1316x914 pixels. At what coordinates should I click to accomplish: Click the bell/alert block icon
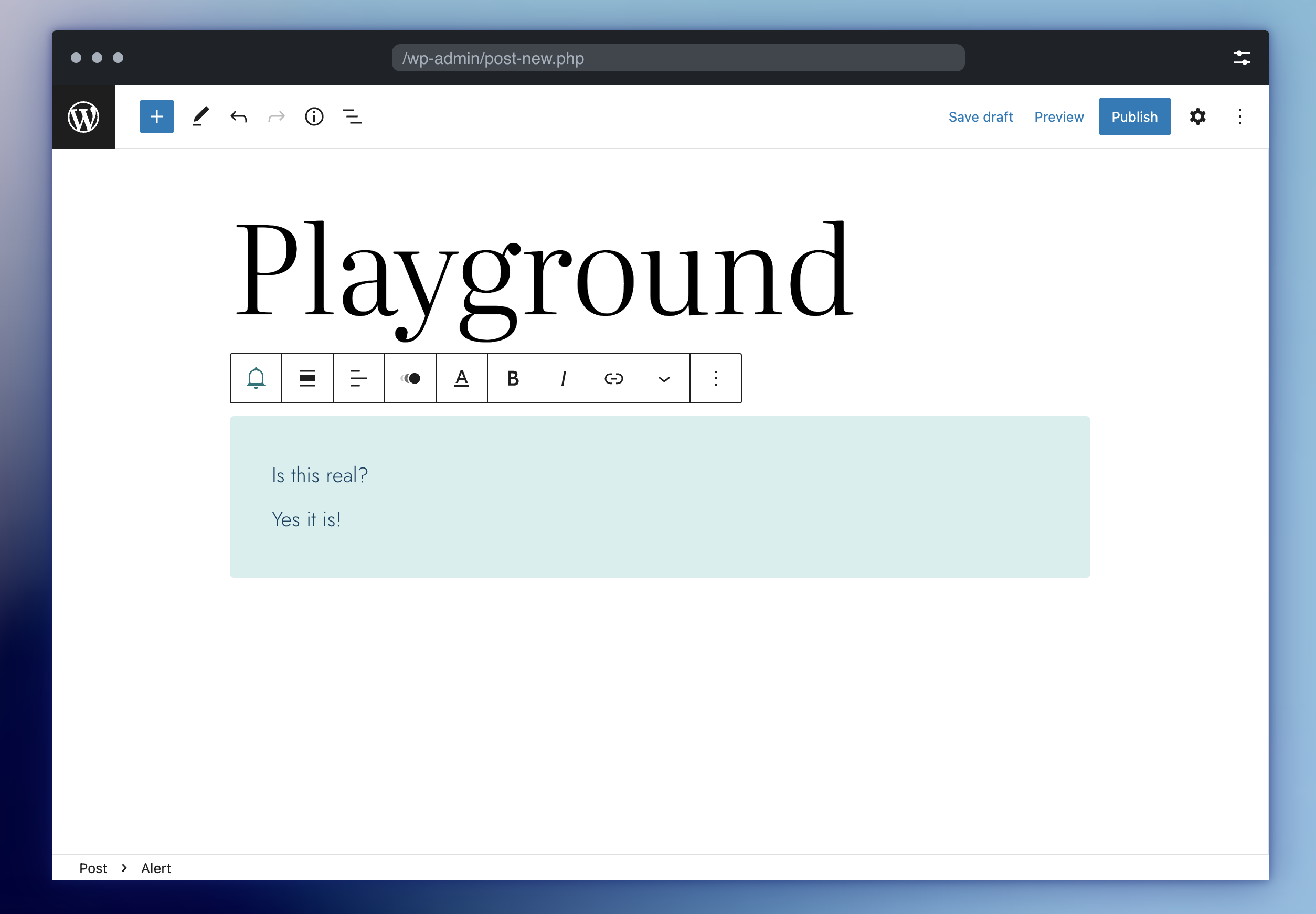pyautogui.click(x=256, y=378)
